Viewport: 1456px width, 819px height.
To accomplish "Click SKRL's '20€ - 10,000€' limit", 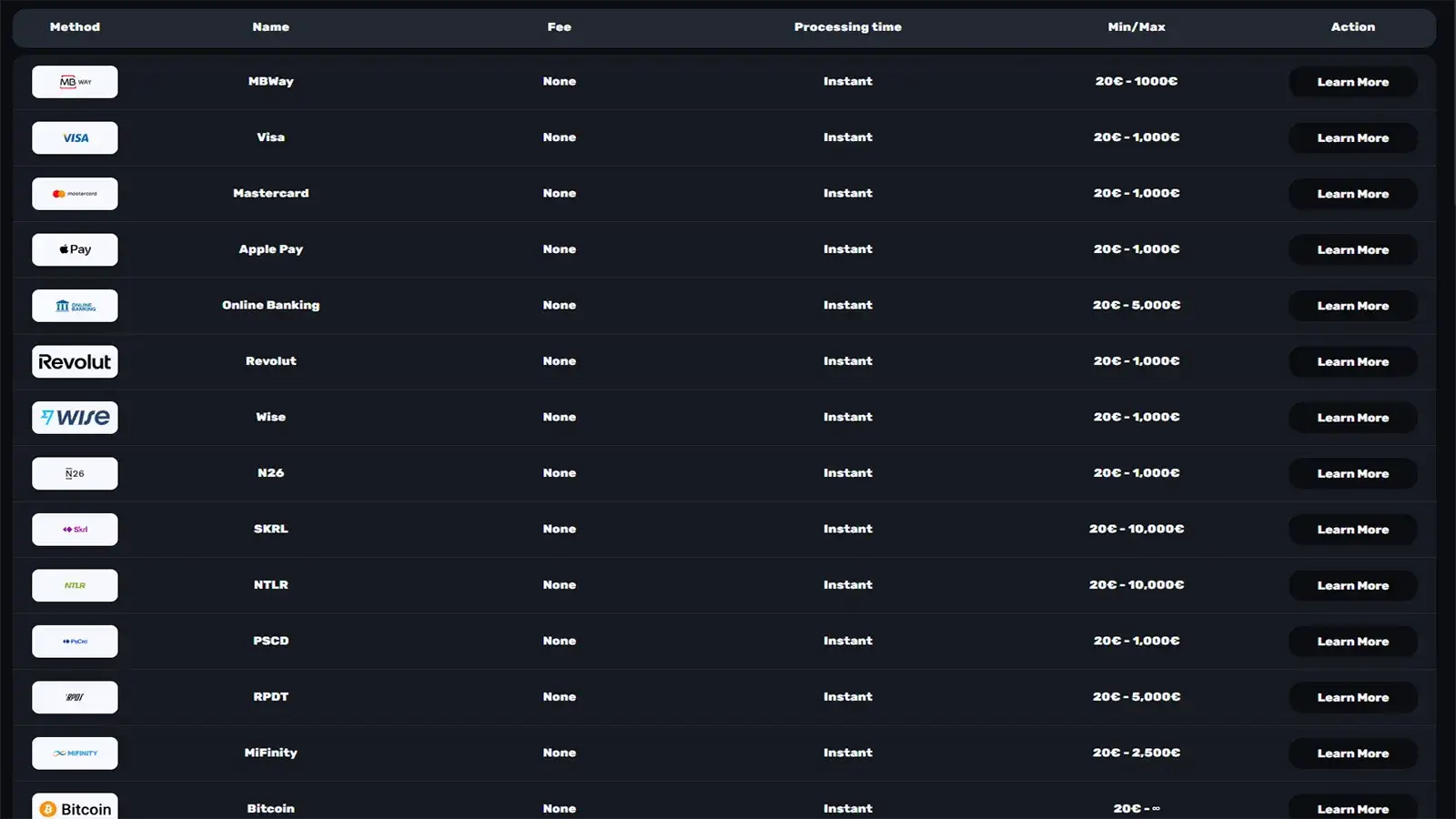I will coord(1137,529).
